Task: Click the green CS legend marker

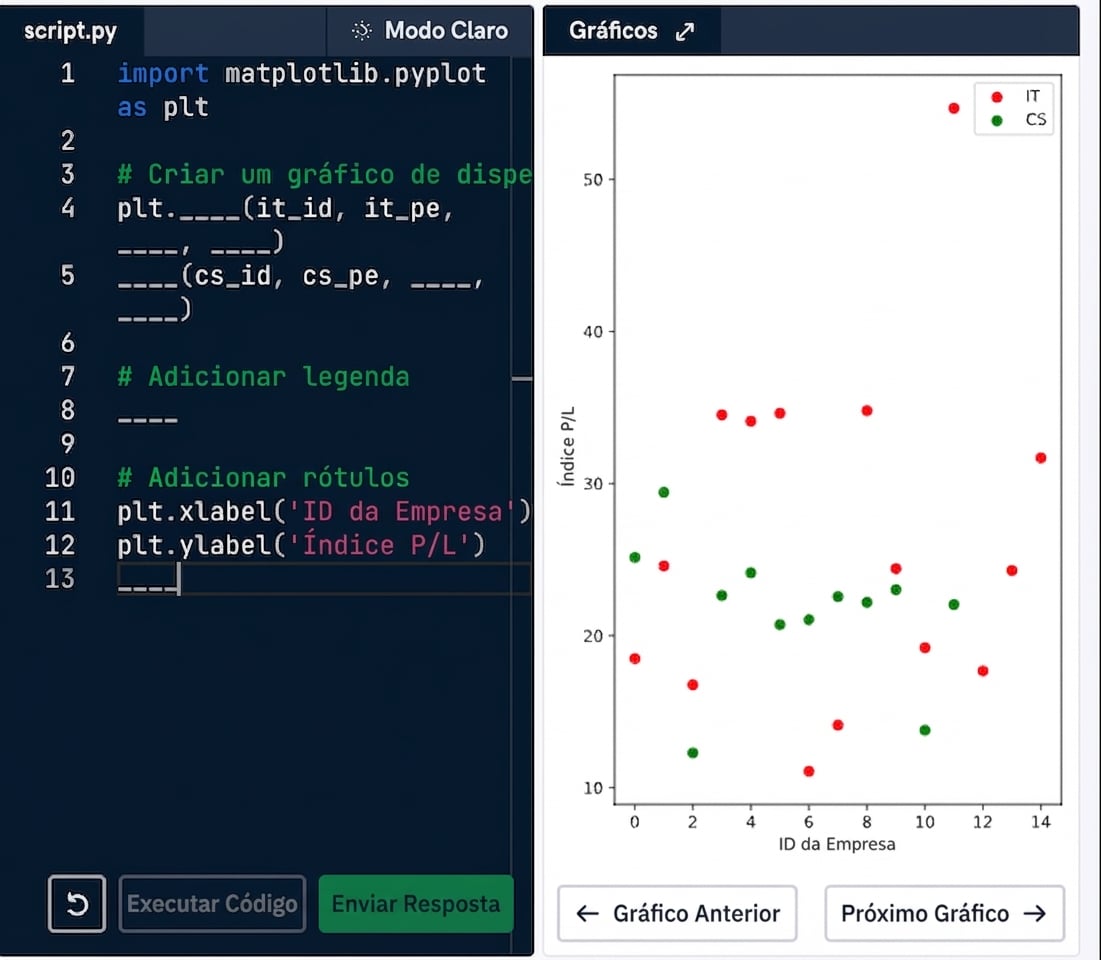Action: pyautogui.click(x=996, y=120)
